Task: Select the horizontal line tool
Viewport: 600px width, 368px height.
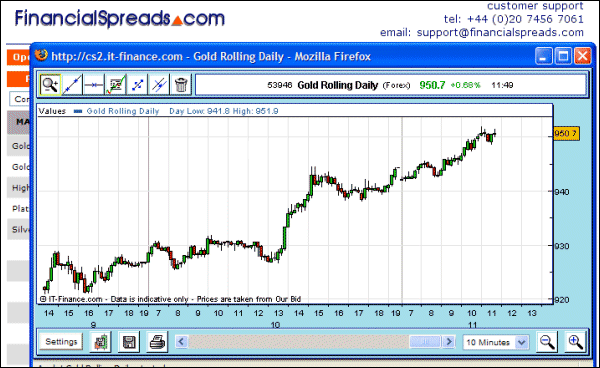Action: tap(94, 85)
